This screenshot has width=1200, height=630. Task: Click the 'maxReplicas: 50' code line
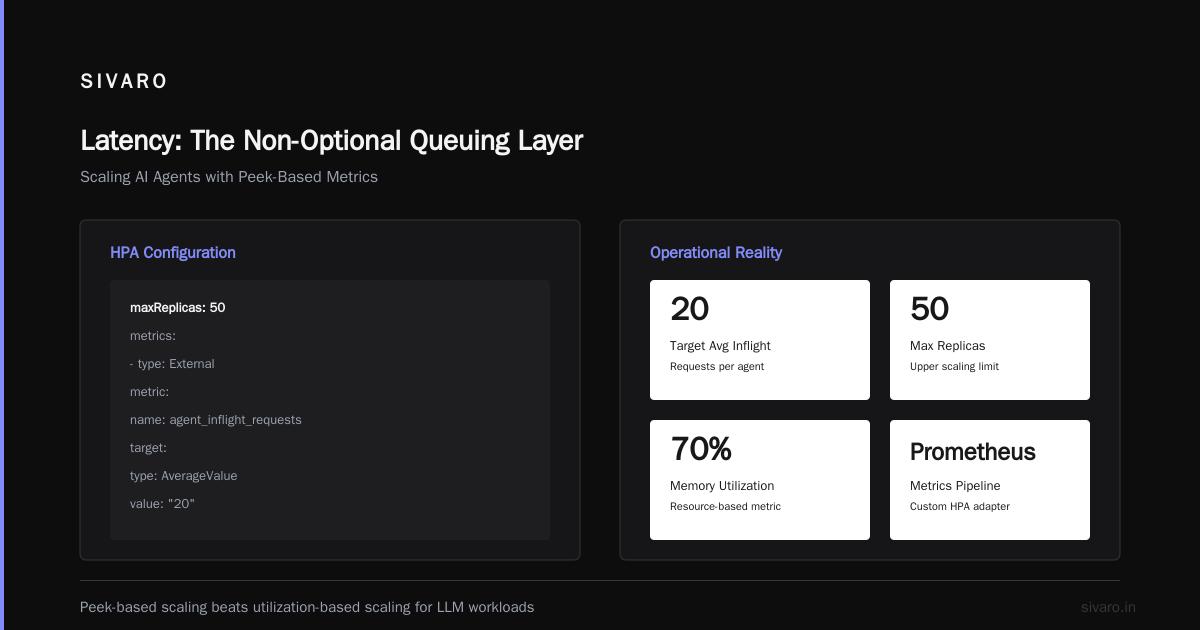(178, 307)
